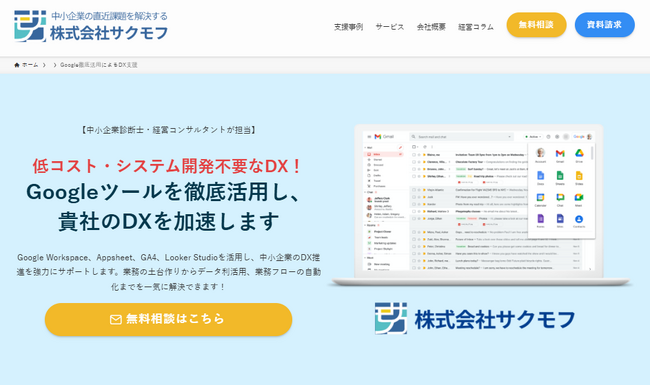Click the heading Googleツールを徹底活用し、
This screenshot has height=386, width=650.
[x=163, y=192]
